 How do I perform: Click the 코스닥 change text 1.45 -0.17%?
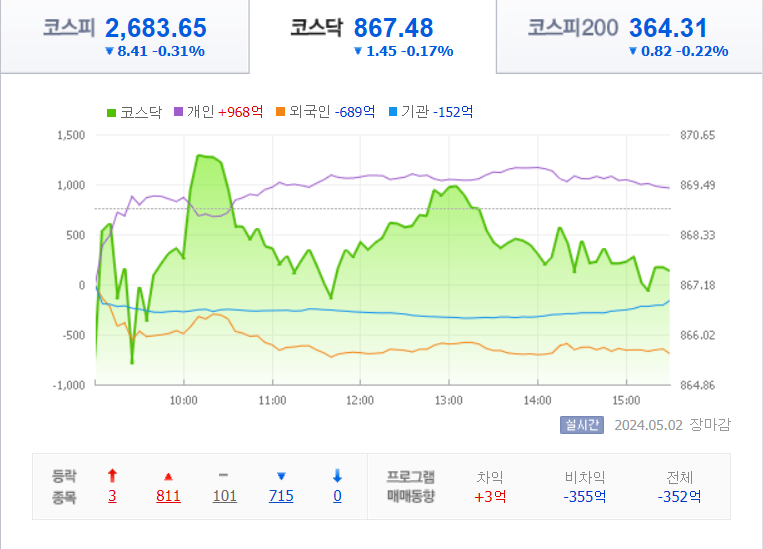(410, 51)
